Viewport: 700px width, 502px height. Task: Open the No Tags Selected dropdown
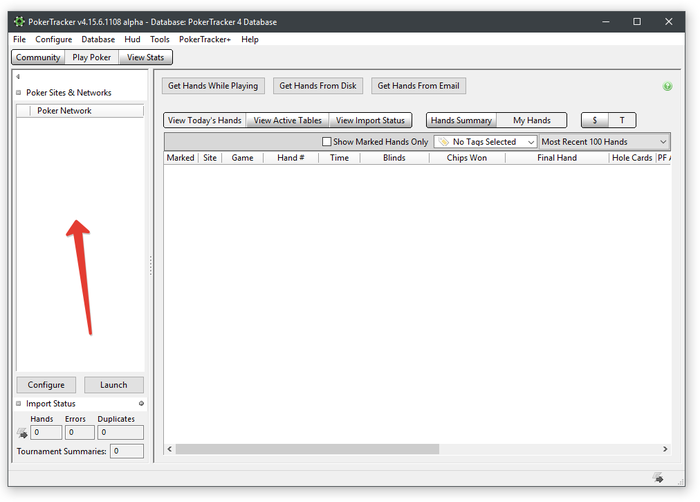[x=485, y=142]
